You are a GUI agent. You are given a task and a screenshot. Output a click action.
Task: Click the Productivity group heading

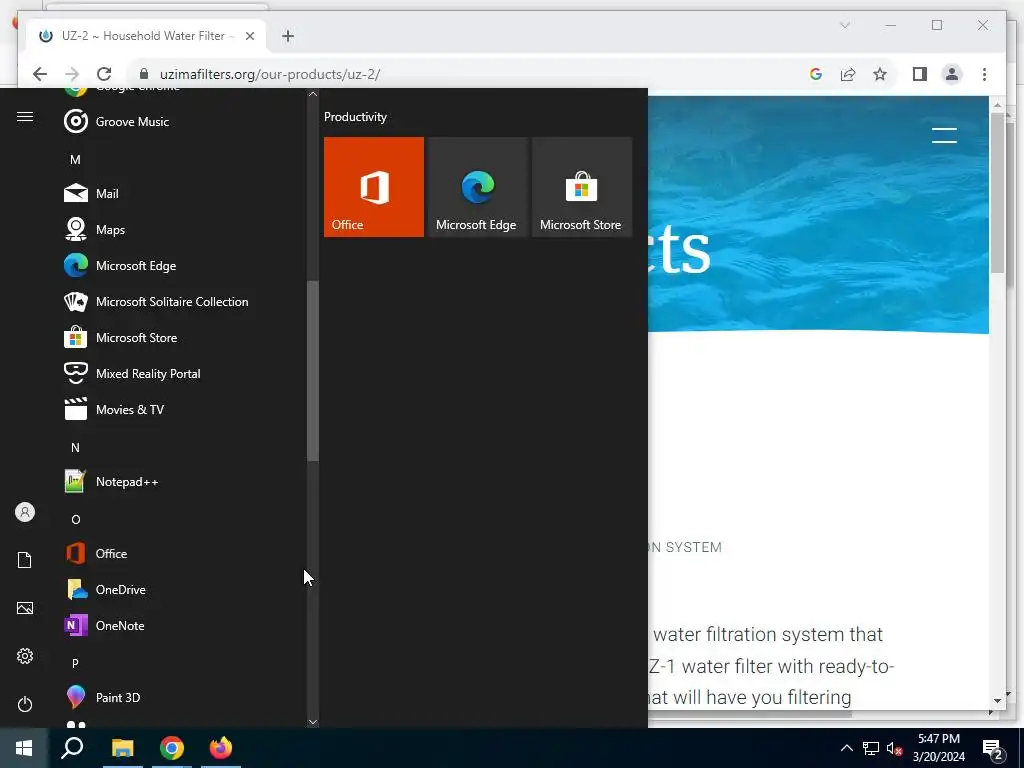coord(355,117)
